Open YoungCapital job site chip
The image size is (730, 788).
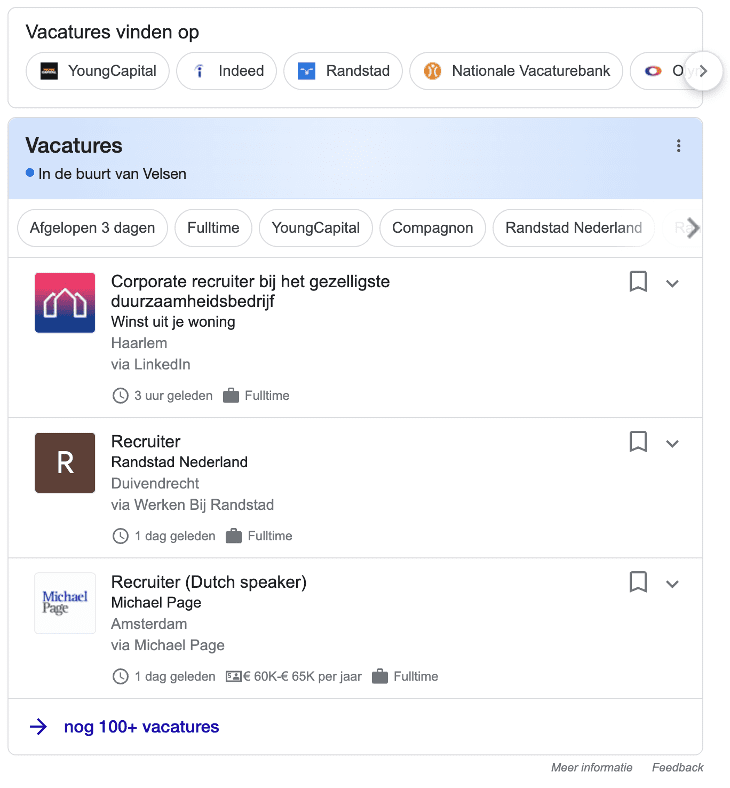[97, 71]
